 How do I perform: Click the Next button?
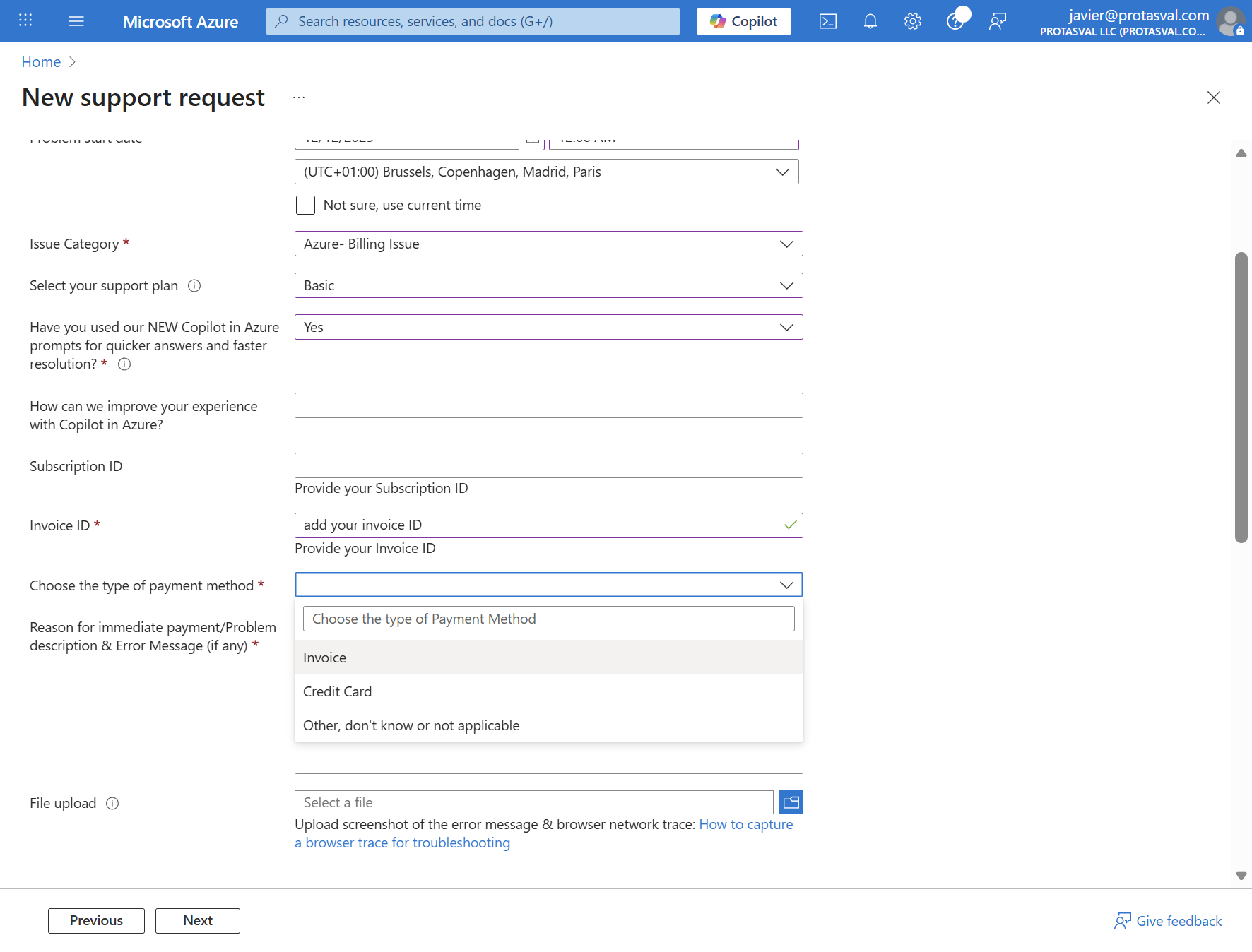[198, 921]
